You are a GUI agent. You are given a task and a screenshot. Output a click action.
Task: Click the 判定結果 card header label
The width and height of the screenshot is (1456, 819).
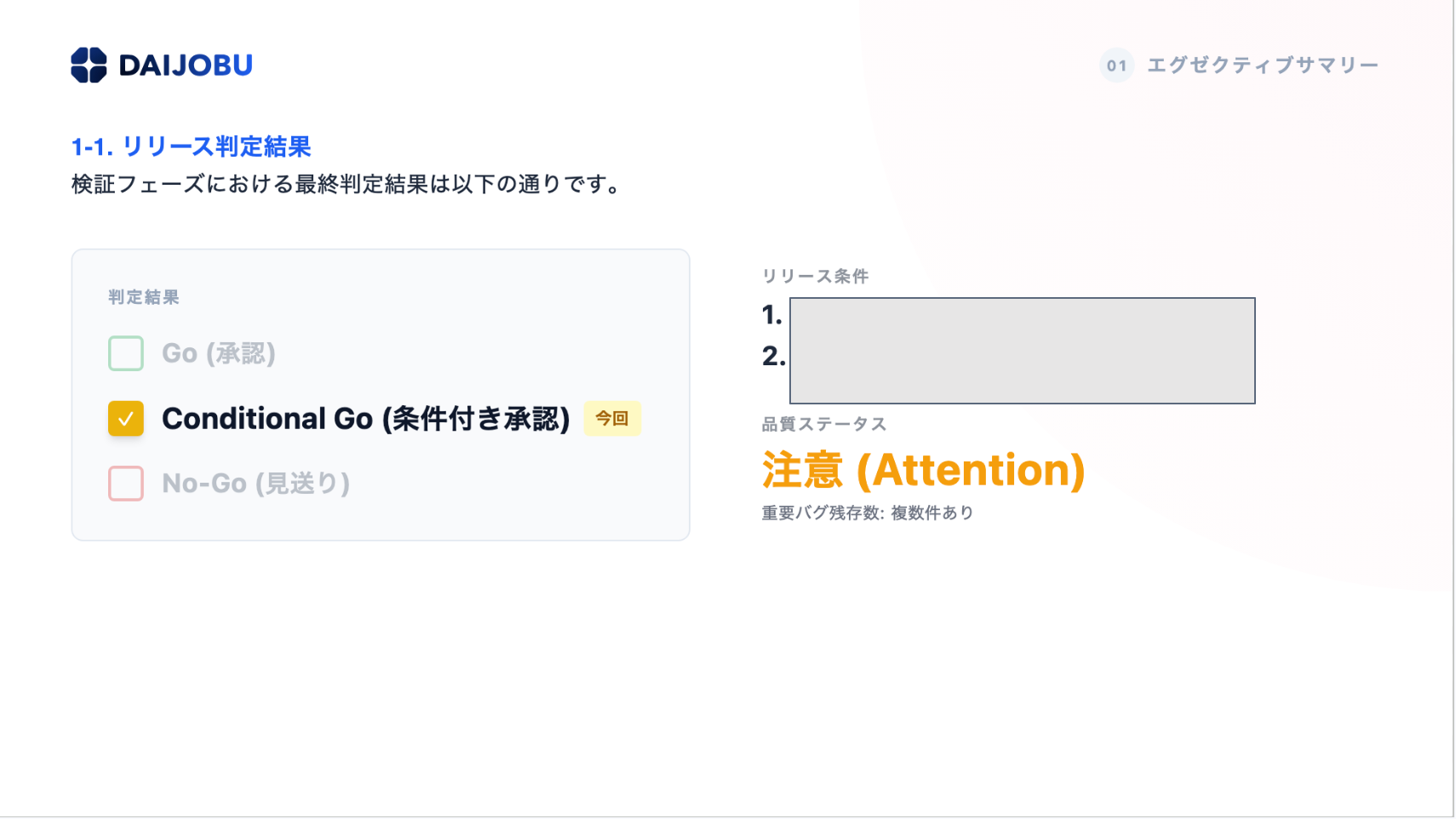(x=143, y=297)
